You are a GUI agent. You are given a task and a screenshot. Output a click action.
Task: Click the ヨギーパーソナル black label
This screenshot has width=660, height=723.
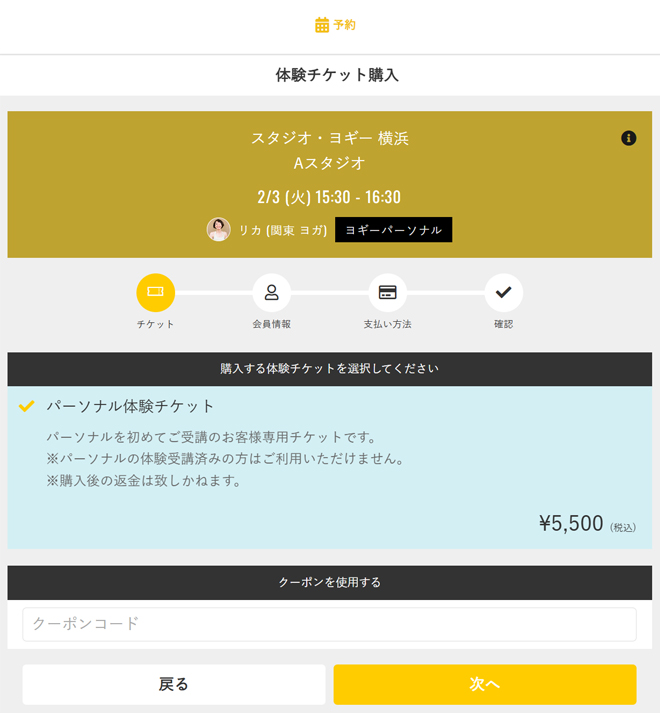click(393, 230)
